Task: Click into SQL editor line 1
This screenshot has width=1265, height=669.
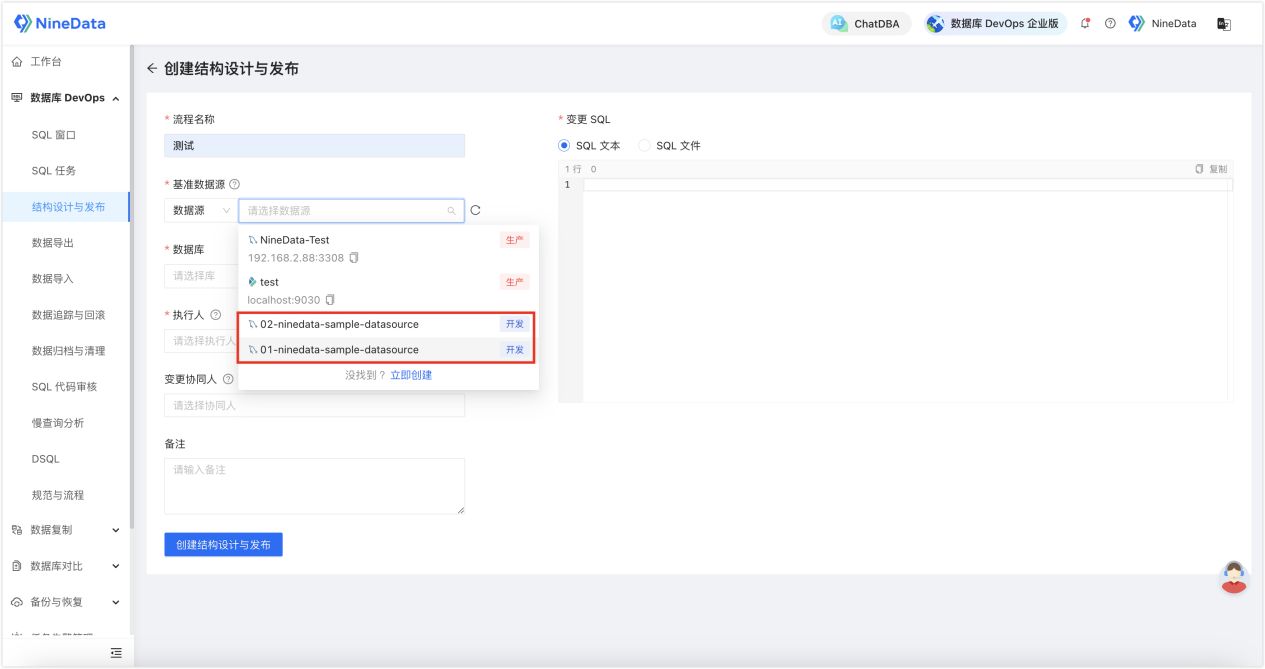Action: click(x=908, y=185)
